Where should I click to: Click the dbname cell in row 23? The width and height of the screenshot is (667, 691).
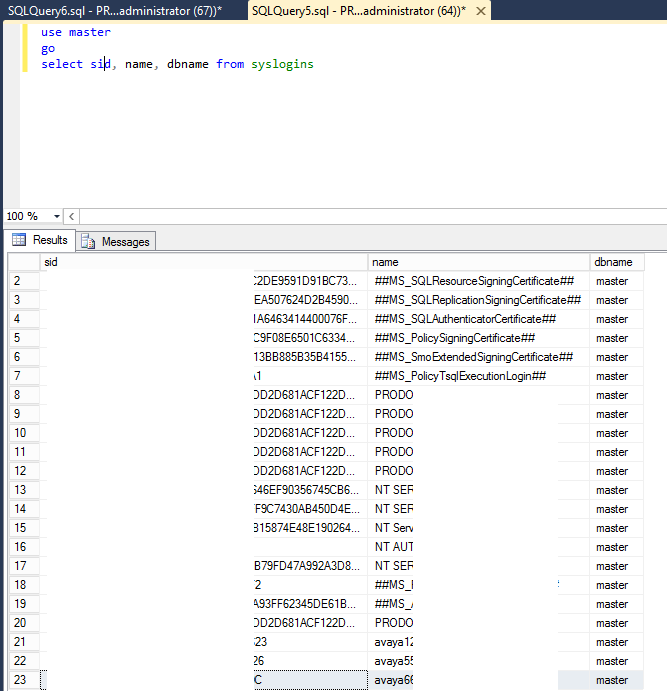click(x=612, y=680)
